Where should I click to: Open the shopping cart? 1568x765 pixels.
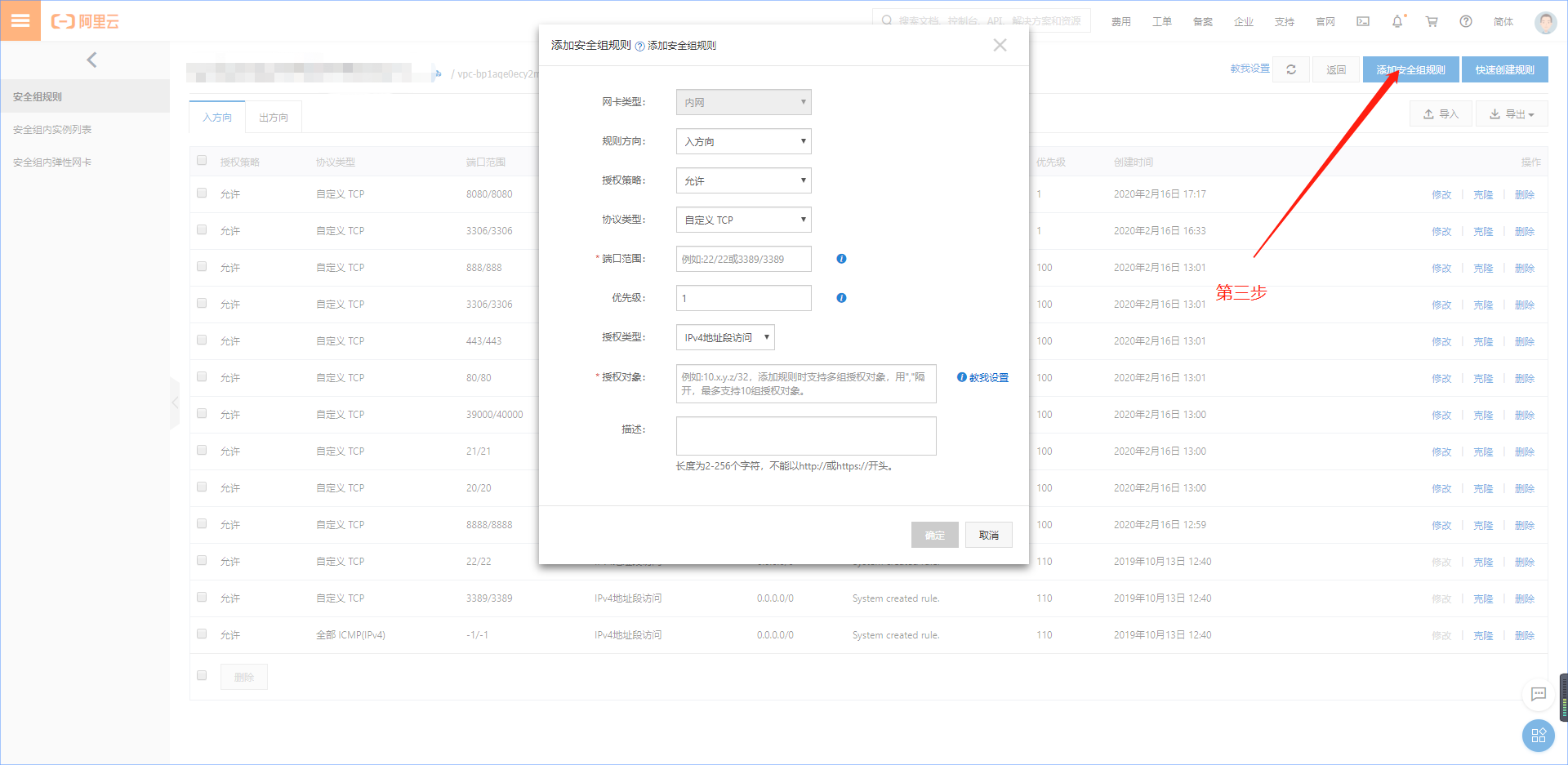pyautogui.click(x=1431, y=22)
